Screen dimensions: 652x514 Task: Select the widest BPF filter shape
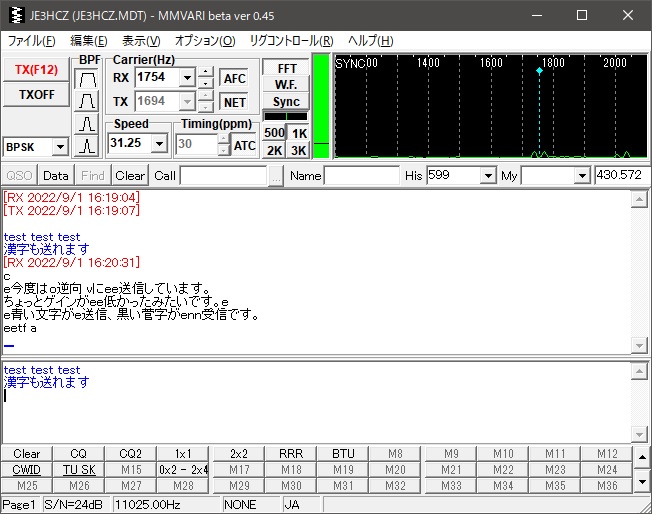tap(89, 78)
